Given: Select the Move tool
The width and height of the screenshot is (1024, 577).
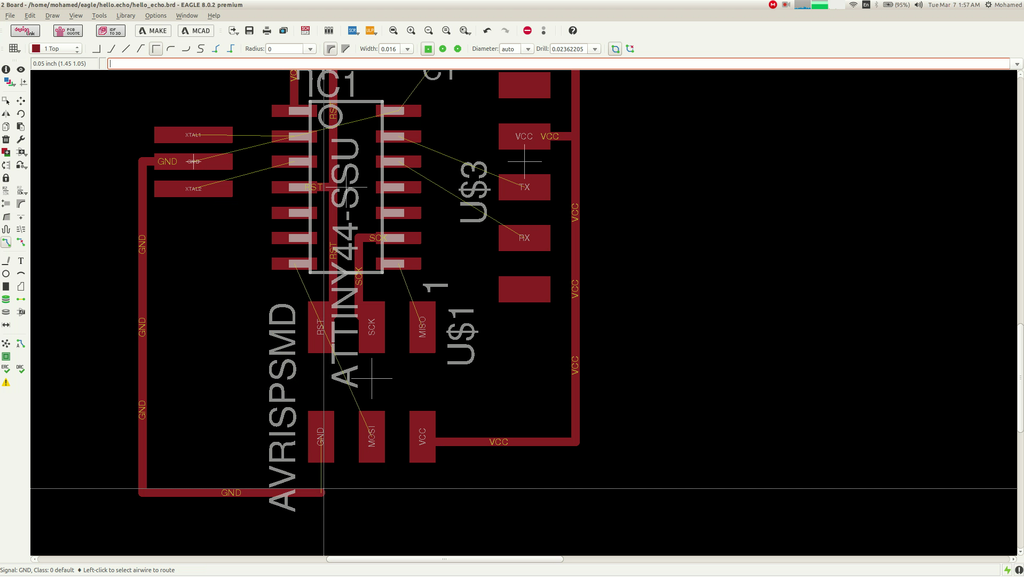Looking at the screenshot, I should point(21,101).
